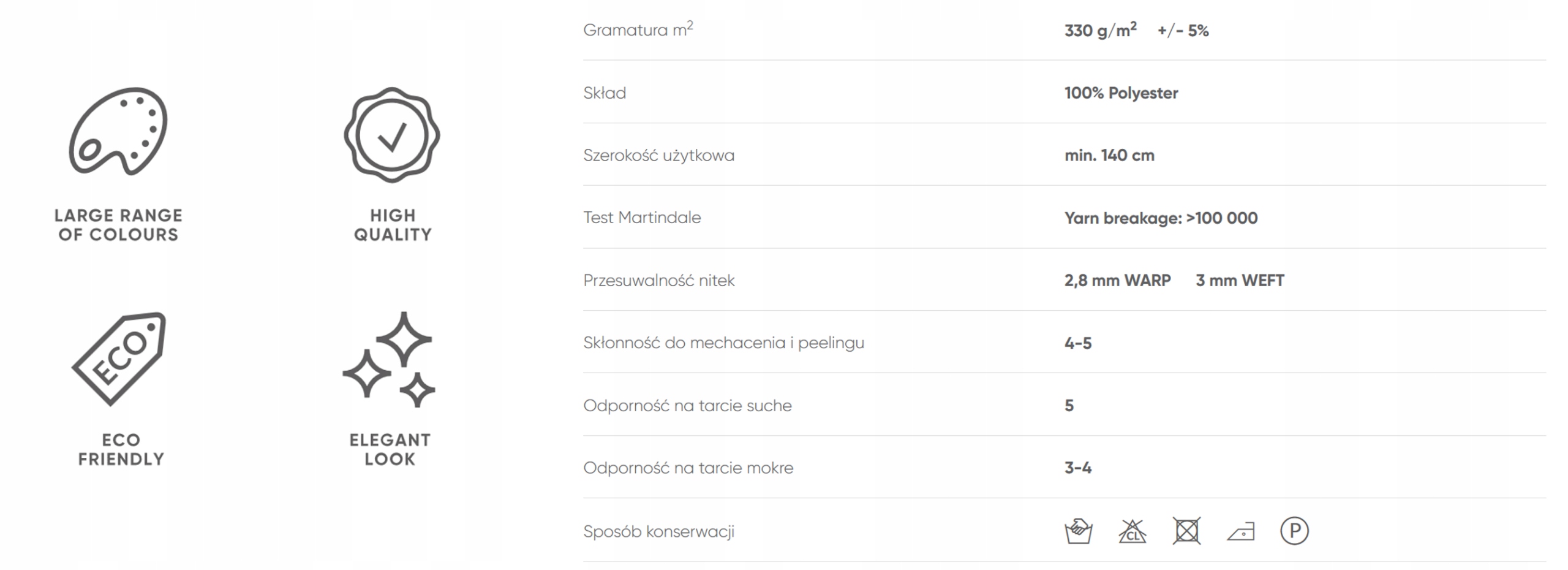Screen dimensions: 1568x570
Task: Click the "Gramatura m²" row label
Action: (x=638, y=30)
